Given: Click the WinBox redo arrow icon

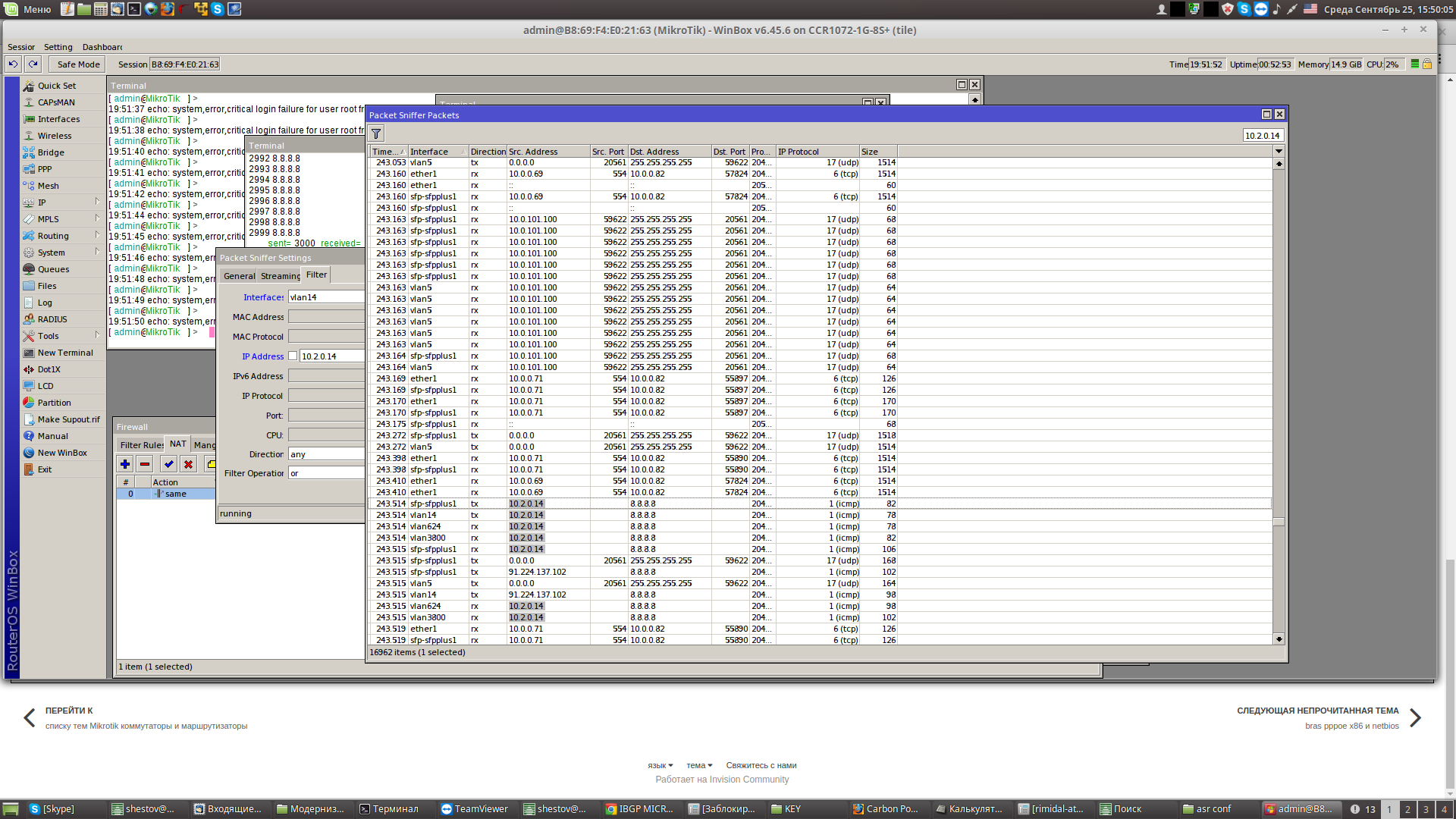Looking at the screenshot, I should coord(33,64).
